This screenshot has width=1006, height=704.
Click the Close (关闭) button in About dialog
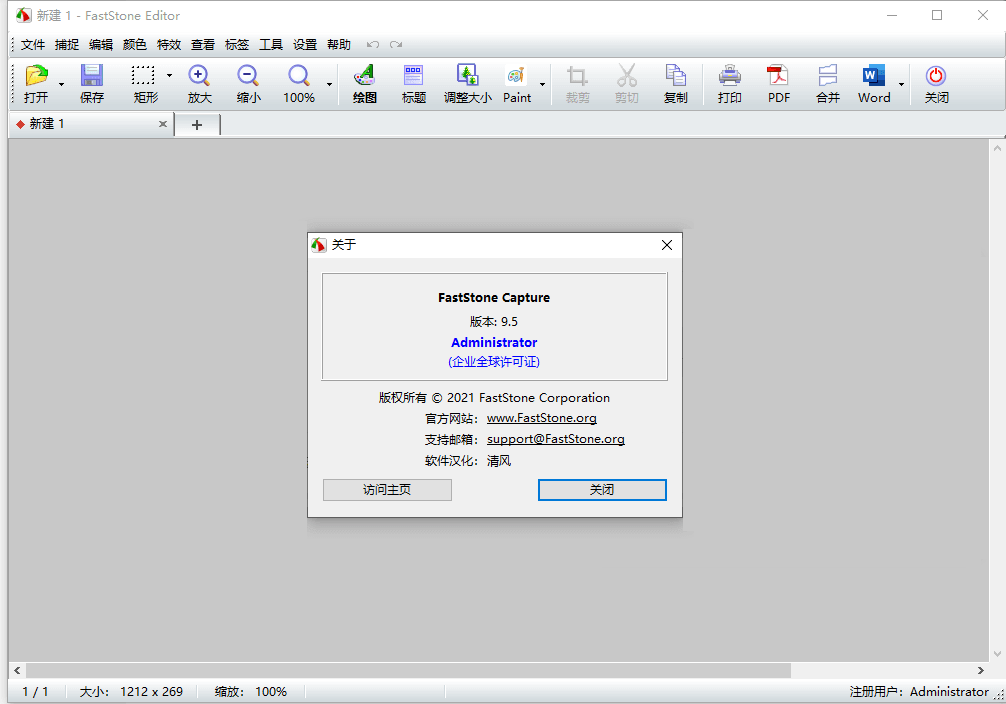[x=602, y=490]
